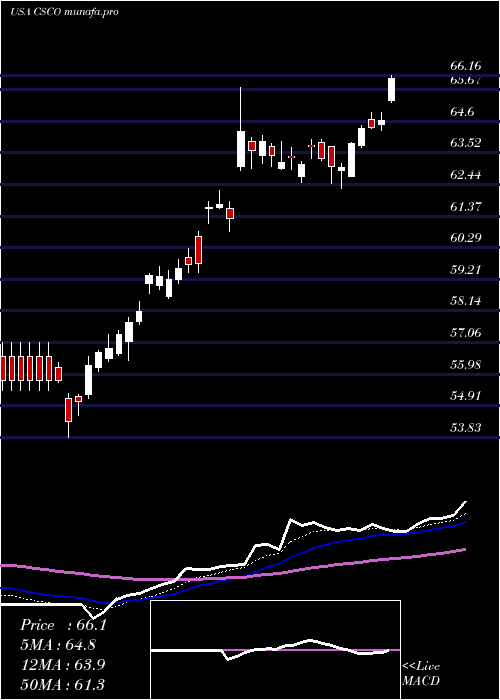The width and height of the screenshot is (500, 700).
Task: Click the 58.14 price level label
Action: point(466,301)
